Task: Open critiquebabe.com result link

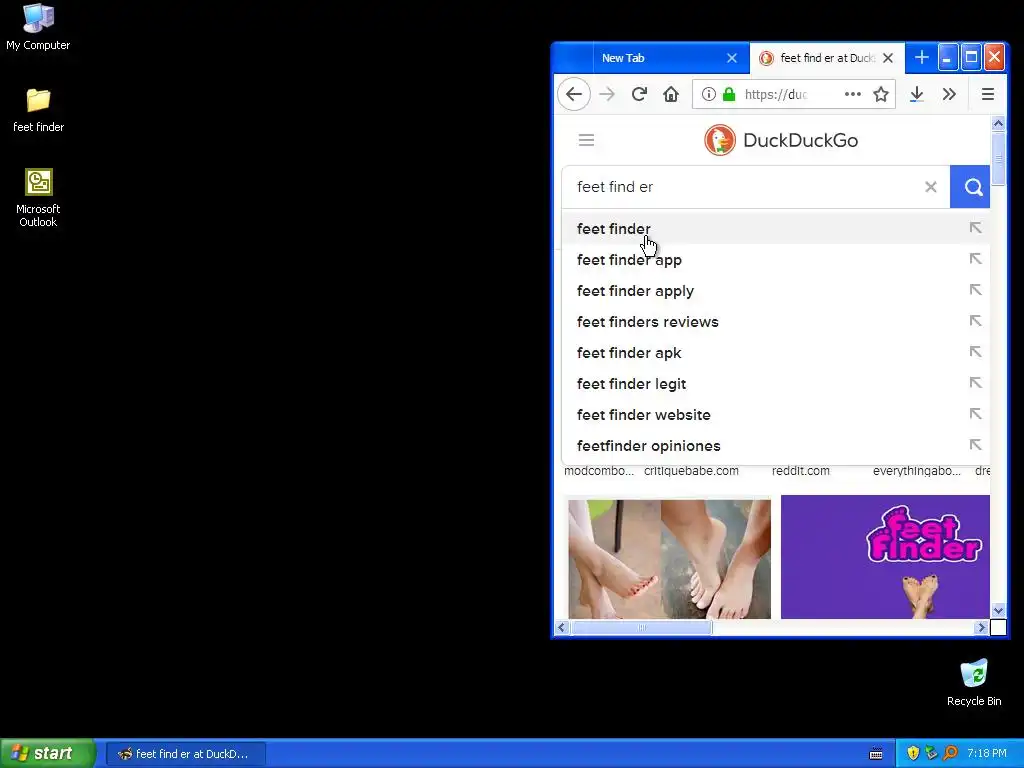Action: [691, 471]
